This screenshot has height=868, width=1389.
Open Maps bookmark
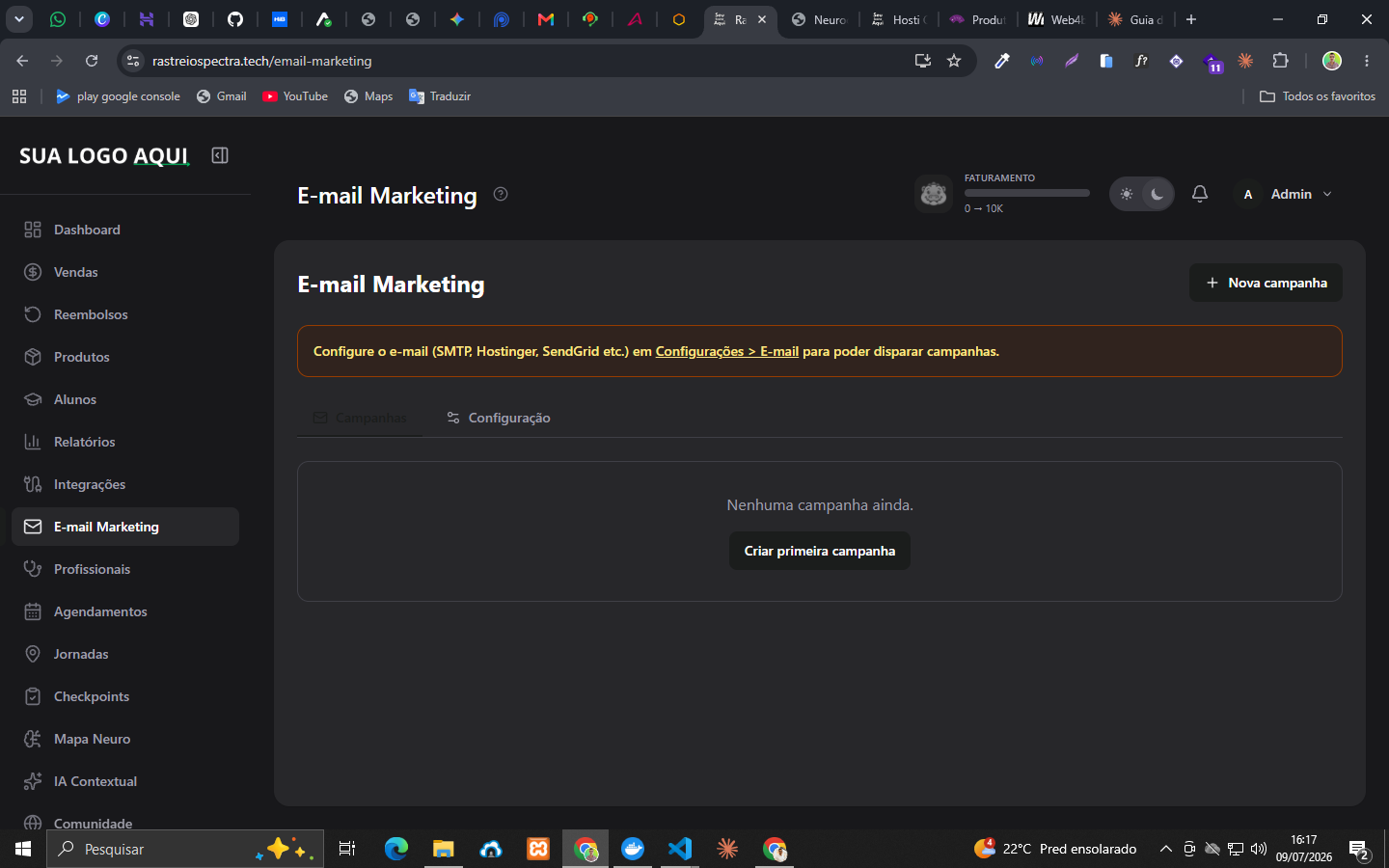click(x=368, y=96)
